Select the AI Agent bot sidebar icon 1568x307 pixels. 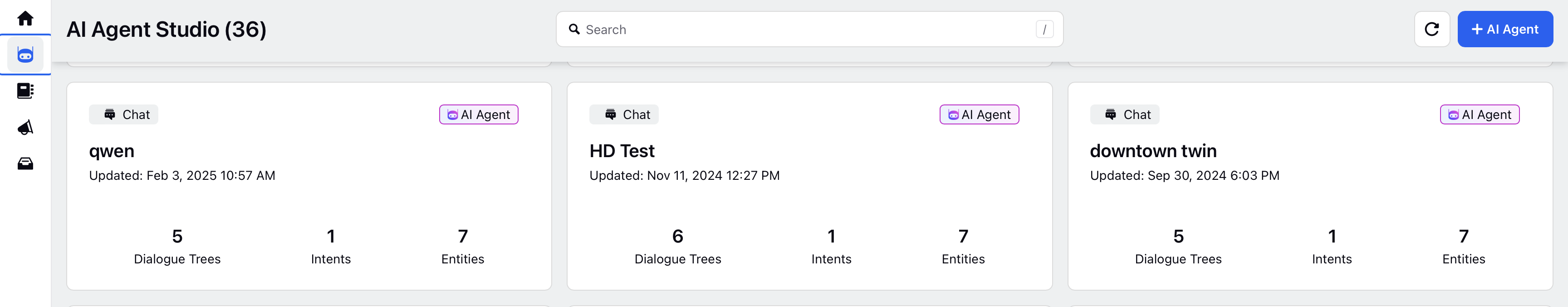click(25, 55)
